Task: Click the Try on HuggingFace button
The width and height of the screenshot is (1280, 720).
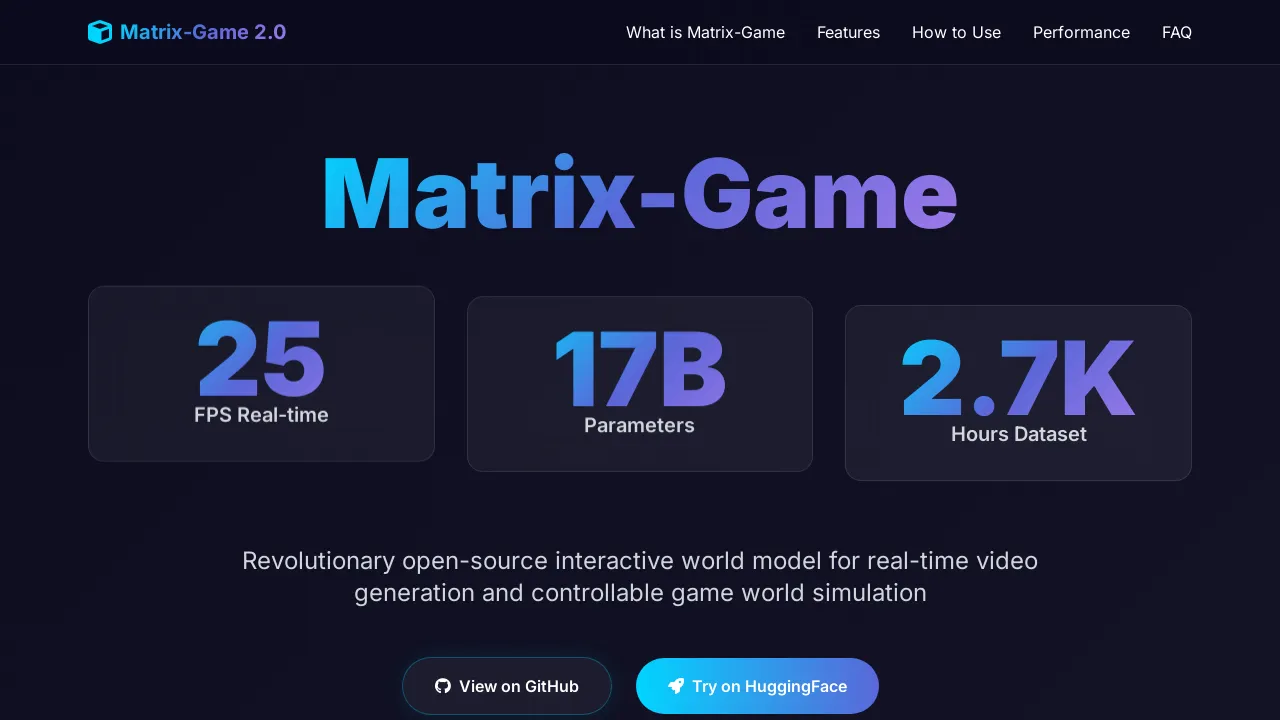Action: 757,686
